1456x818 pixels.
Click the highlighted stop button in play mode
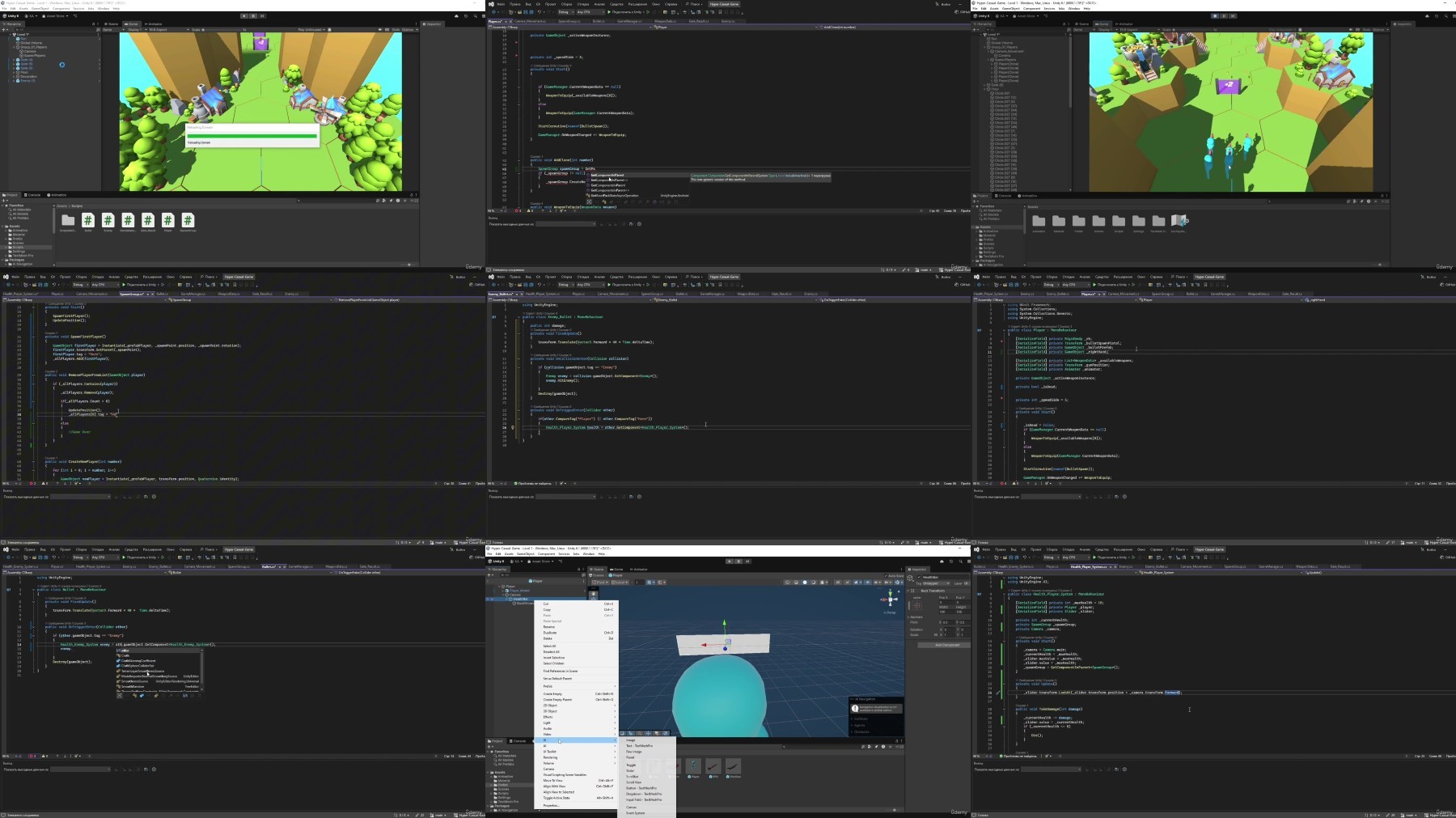point(1214,15)
